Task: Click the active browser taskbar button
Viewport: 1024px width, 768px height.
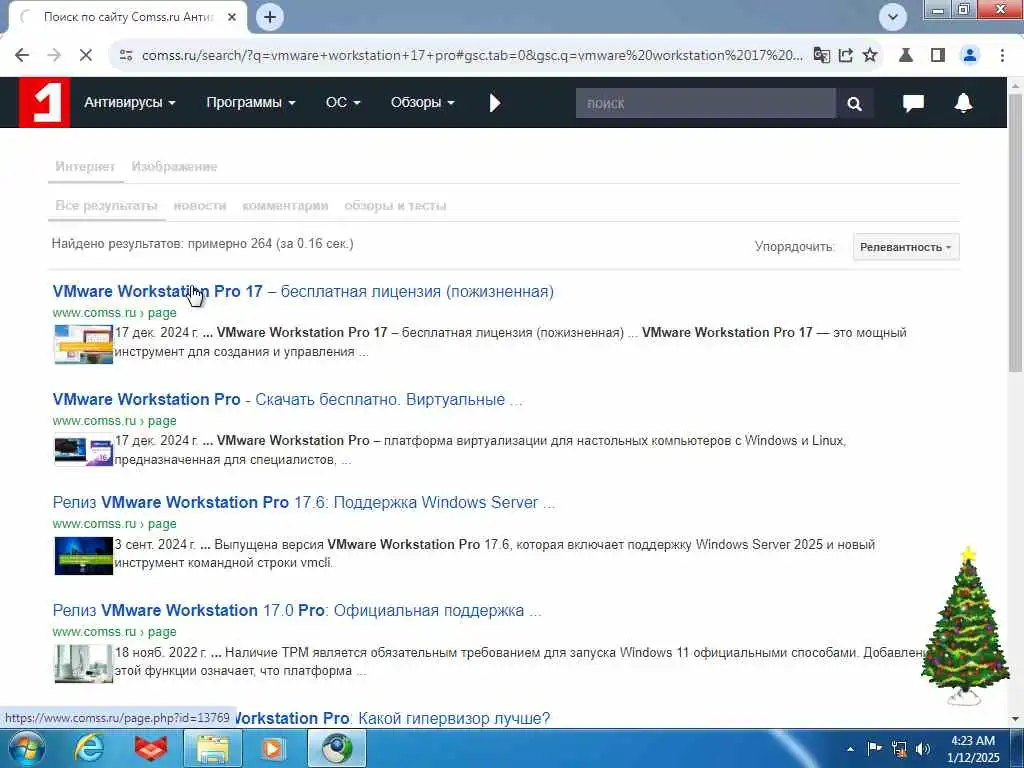Action: click(x=337, y=748)
